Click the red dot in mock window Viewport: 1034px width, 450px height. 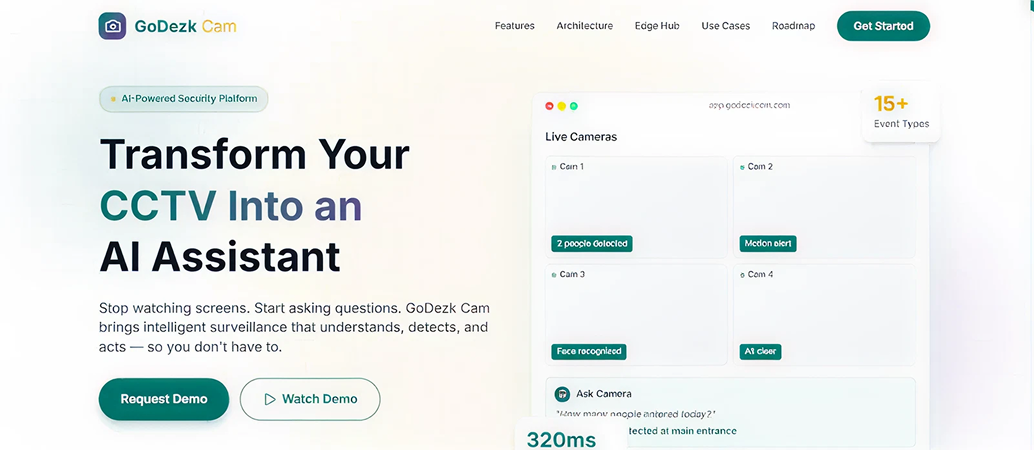[550, 106]
